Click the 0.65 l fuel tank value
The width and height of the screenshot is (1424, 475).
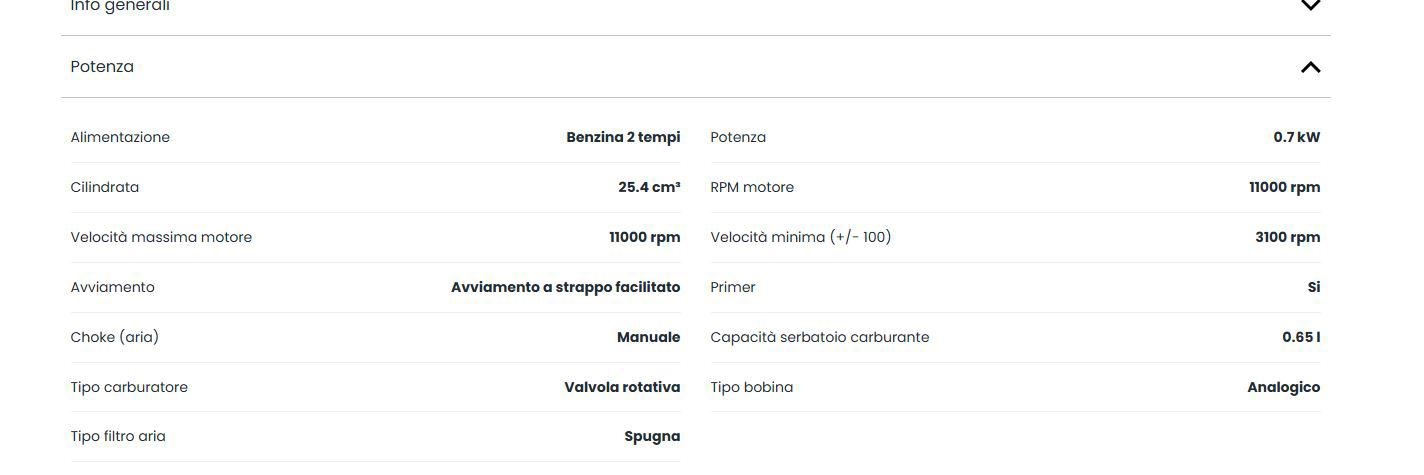1300,337
